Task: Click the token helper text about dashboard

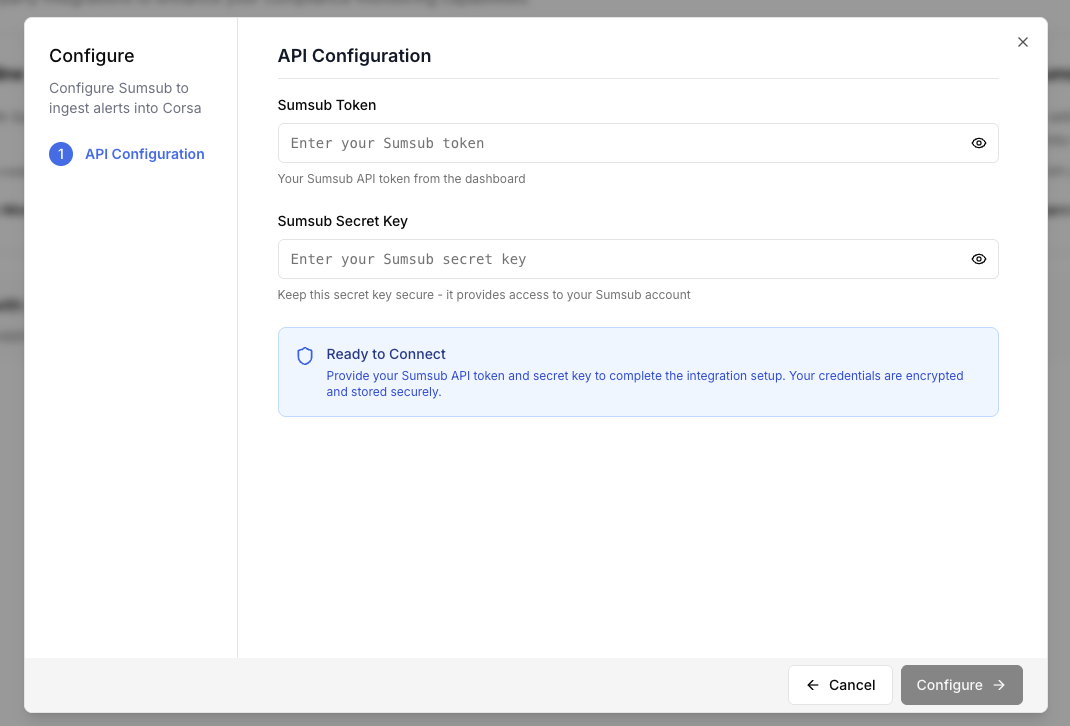Action: click(x=401, y=179)
